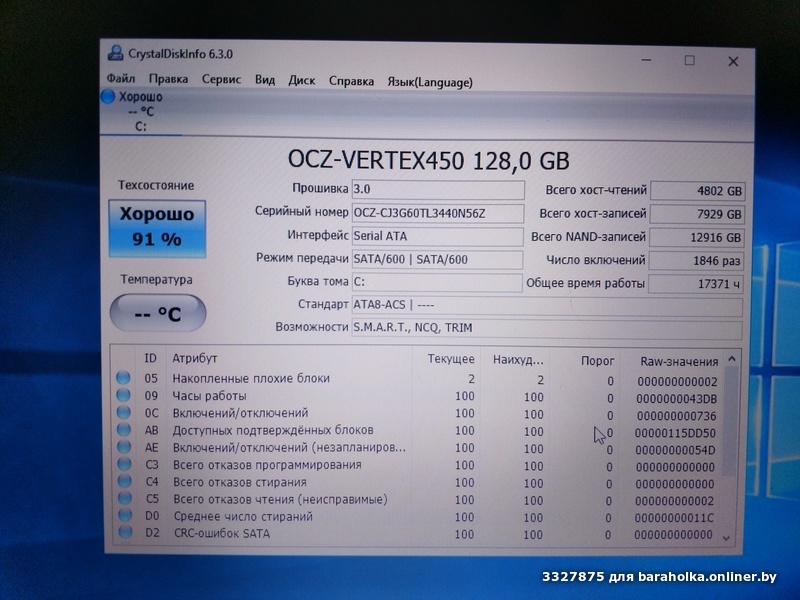Open the Файл menu

pyautogui.click(x=121, y=79)
